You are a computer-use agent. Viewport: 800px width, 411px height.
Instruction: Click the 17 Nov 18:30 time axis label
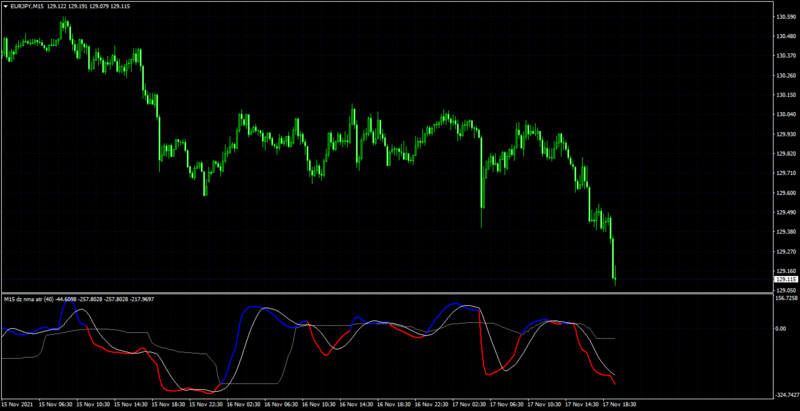pos(620,405)
